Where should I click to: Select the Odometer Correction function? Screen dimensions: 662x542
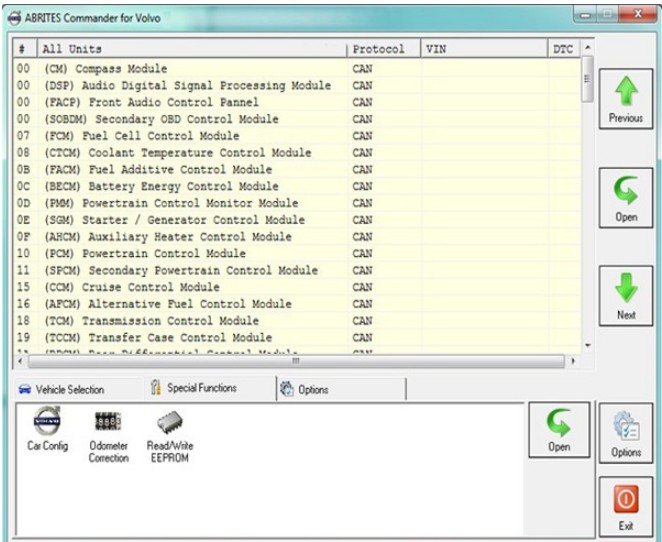(109, 437)
